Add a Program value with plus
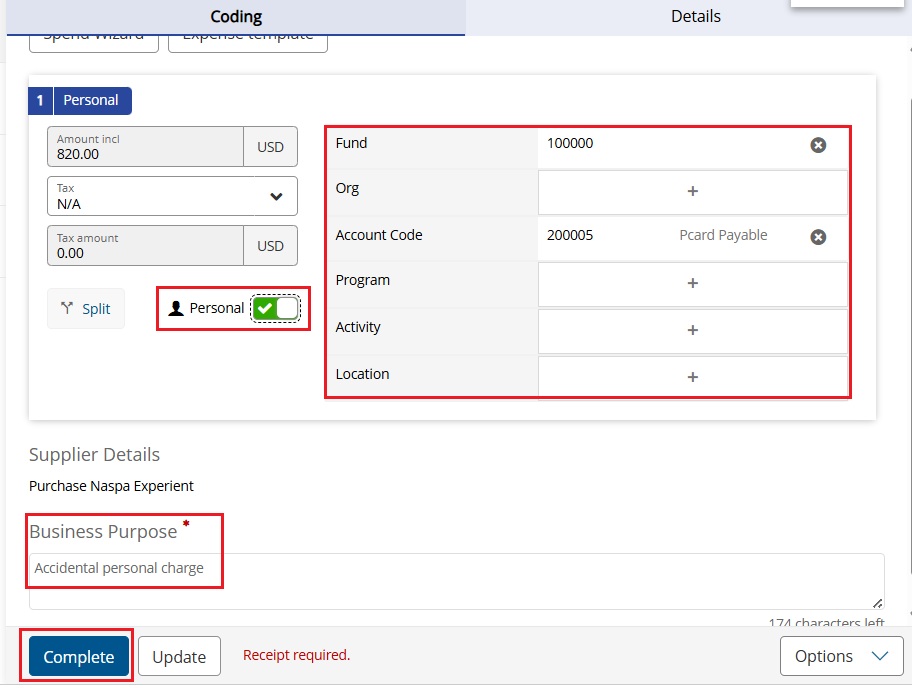This screenshot has height=688, width=912. [x=692, y=284]
